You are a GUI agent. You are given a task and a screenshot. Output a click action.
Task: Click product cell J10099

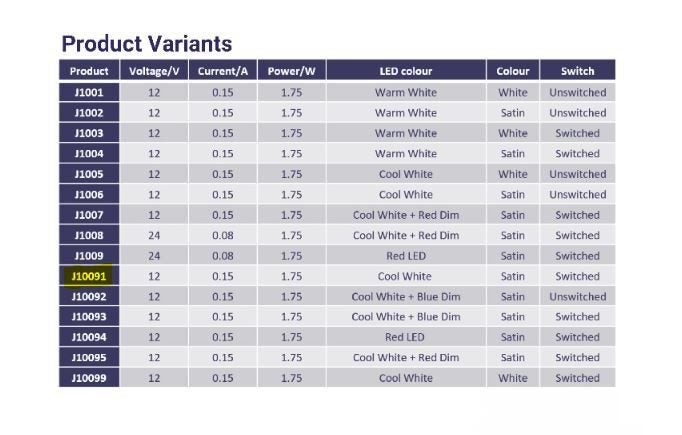[89, 378]
